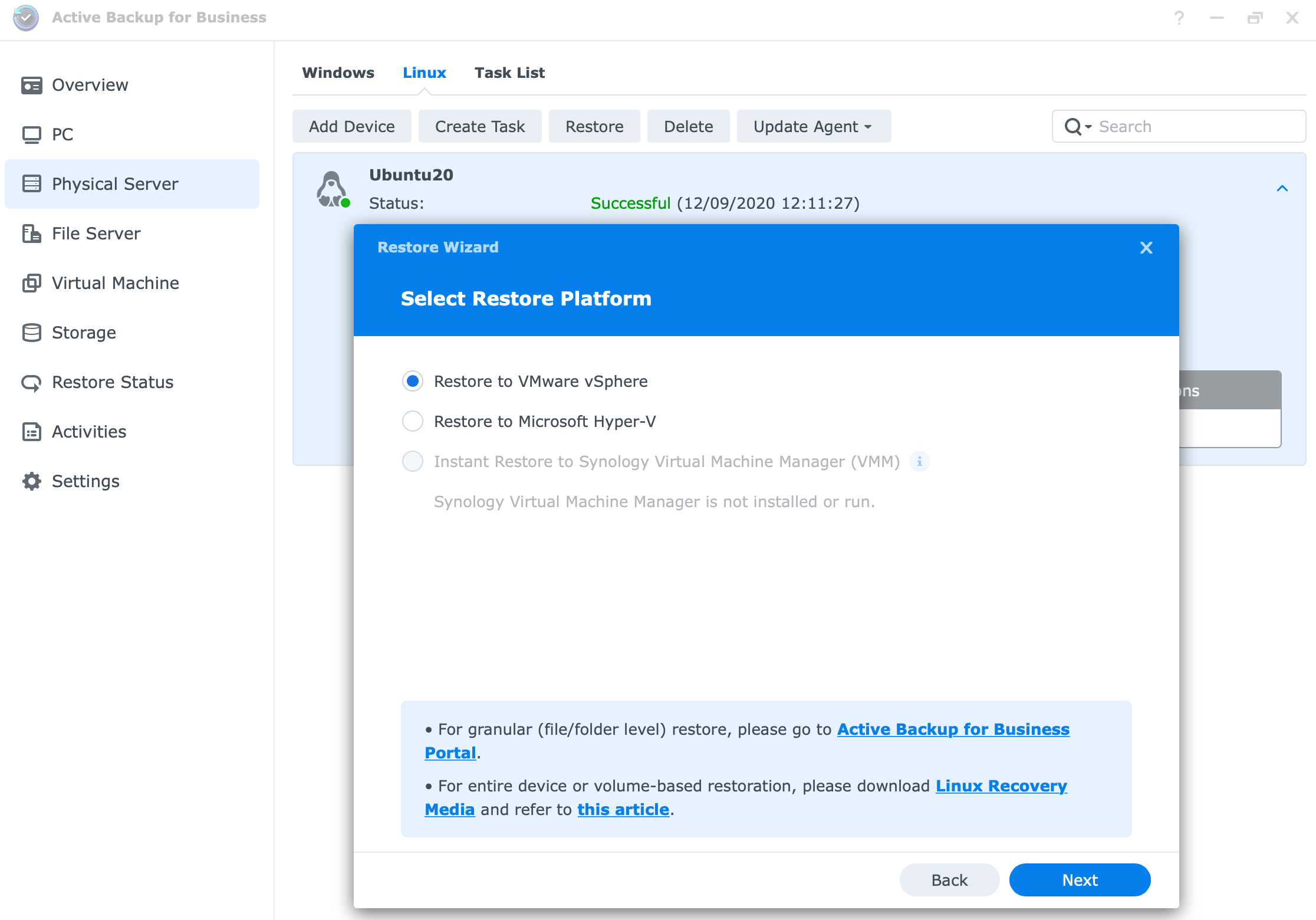1316x920 pixels.
Task: Click the Ubuntu20 Linux penguin device icon
Action: (333, 189)
